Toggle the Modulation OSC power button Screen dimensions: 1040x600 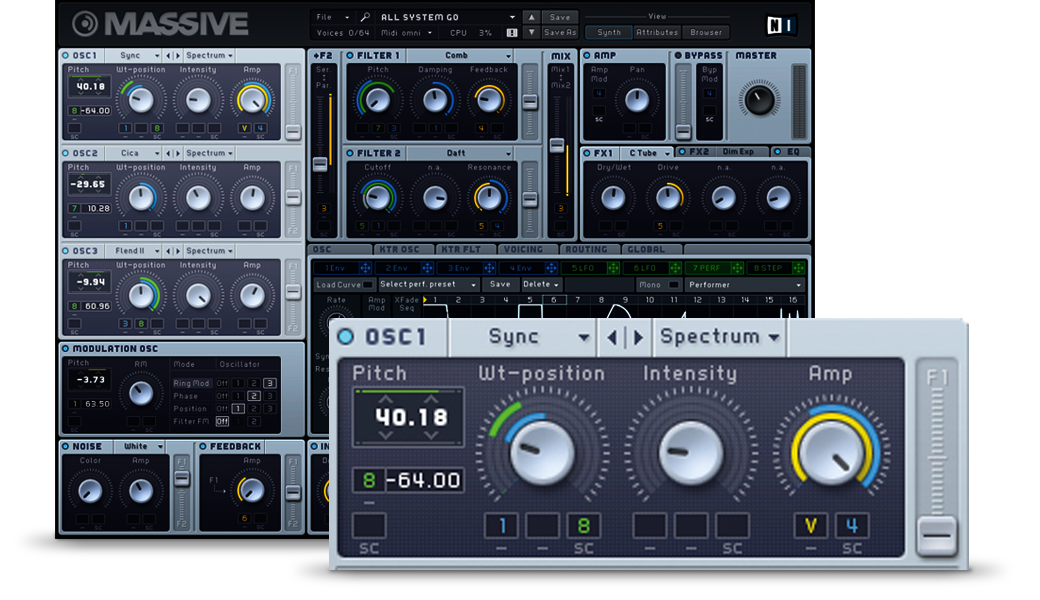click(66, 348)
